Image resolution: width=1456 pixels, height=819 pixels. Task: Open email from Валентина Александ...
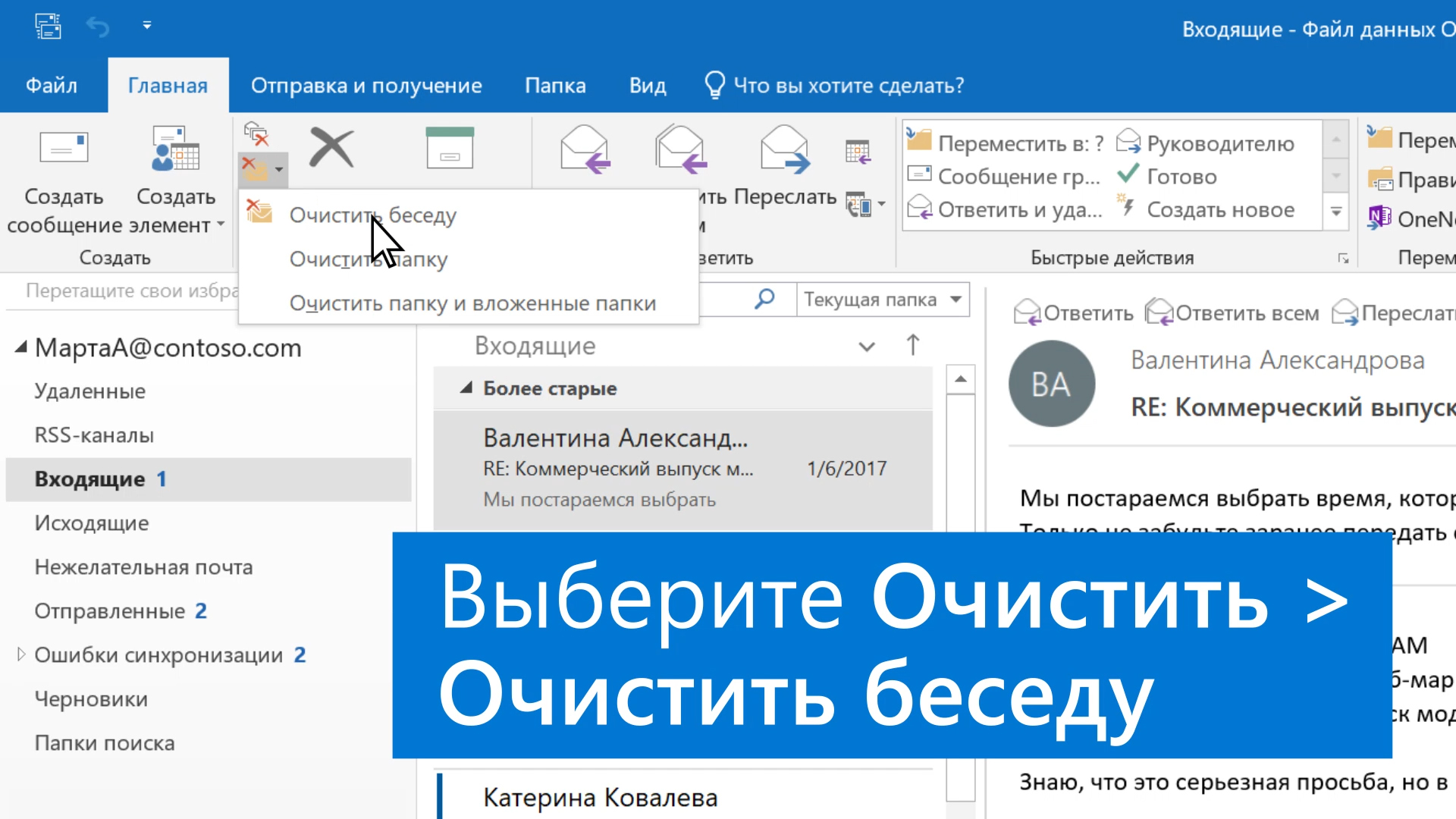point(682,469)
